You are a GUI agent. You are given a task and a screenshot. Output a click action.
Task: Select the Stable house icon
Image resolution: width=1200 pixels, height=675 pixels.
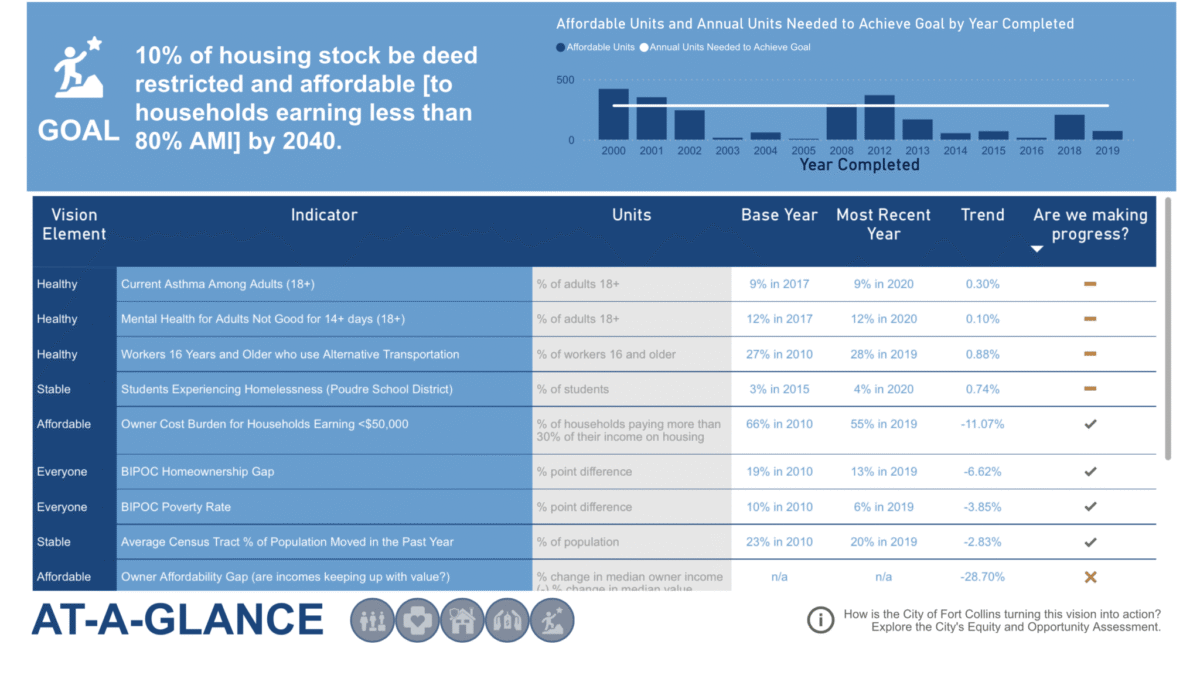point(462,621)
